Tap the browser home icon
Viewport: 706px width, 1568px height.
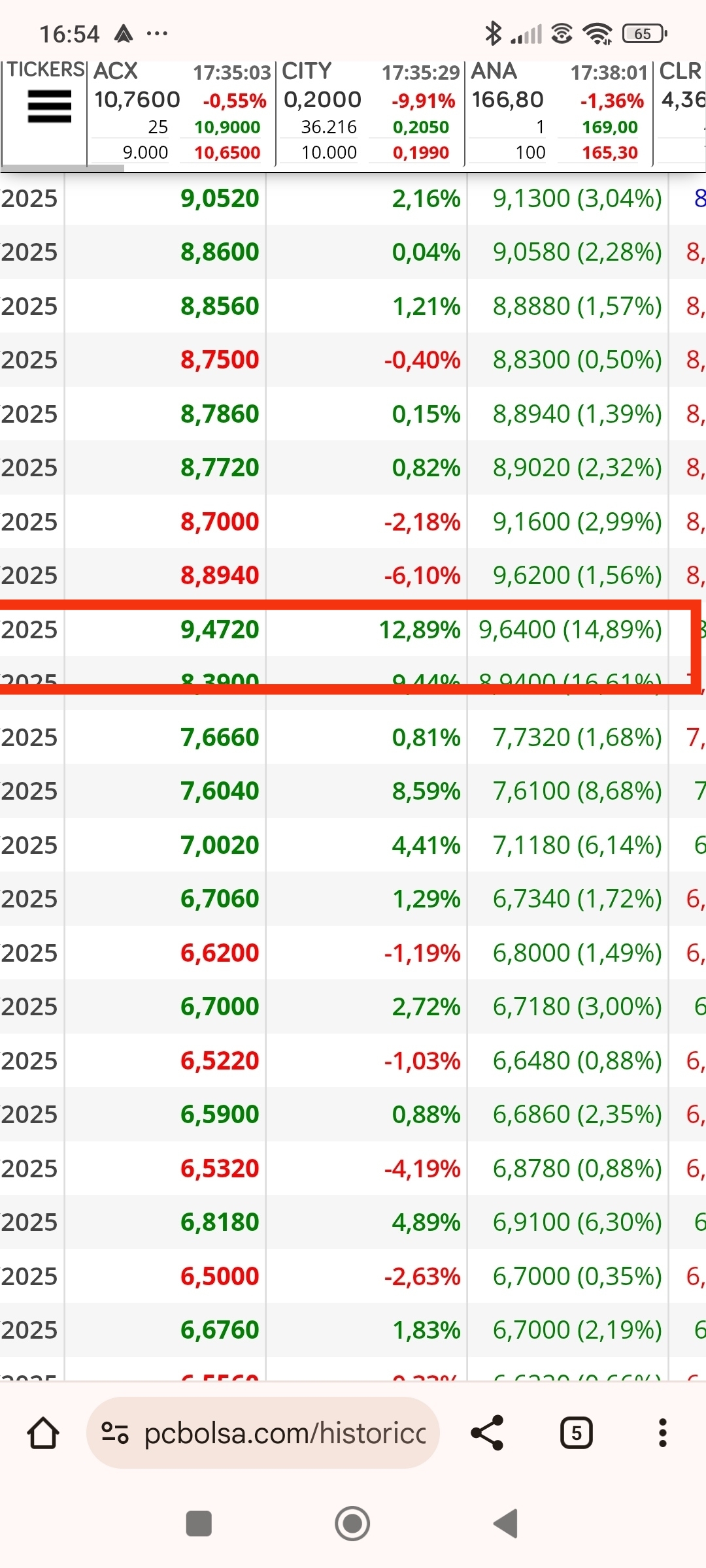pos(43,1433)
